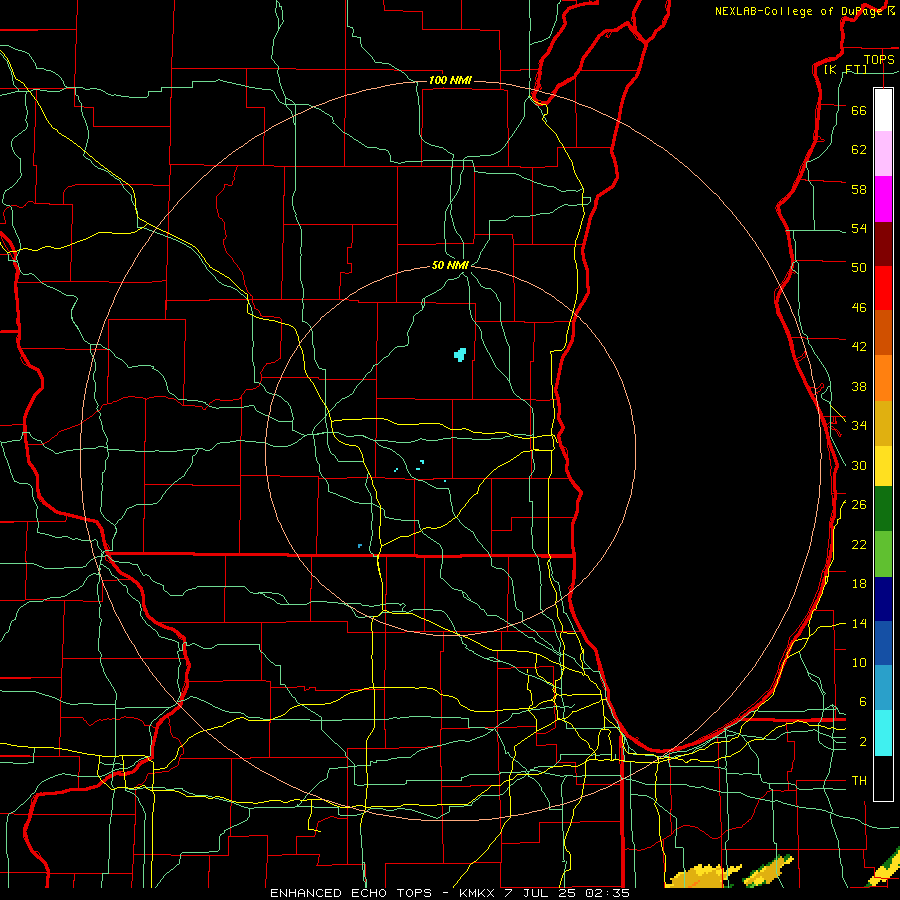Select the '2' legend value
This screenshot has height=900, width=900.
863,741
